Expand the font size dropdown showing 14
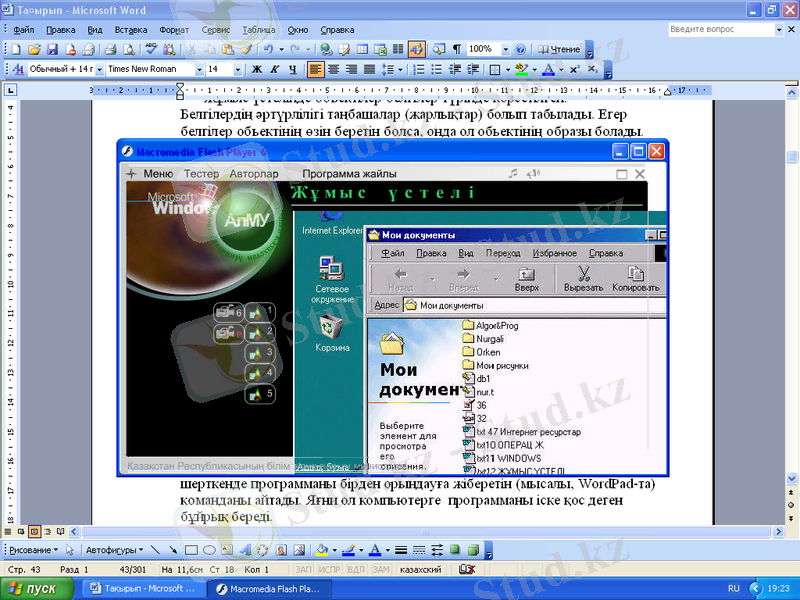 tap(237, 70)
